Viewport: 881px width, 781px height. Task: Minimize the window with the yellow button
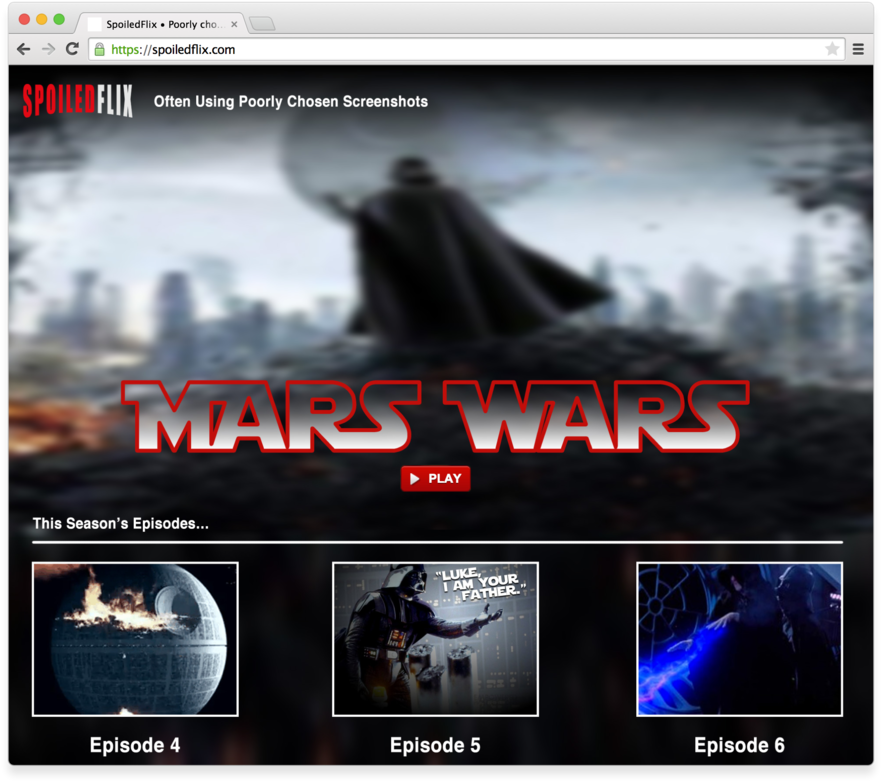(42, 19)
